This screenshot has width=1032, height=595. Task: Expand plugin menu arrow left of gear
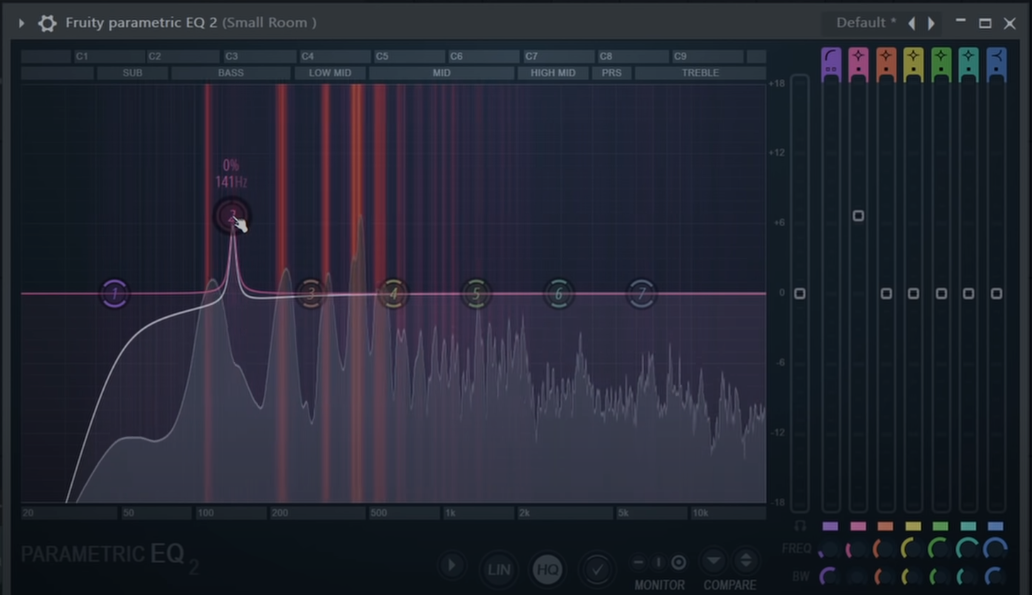(x=21, y=23)
